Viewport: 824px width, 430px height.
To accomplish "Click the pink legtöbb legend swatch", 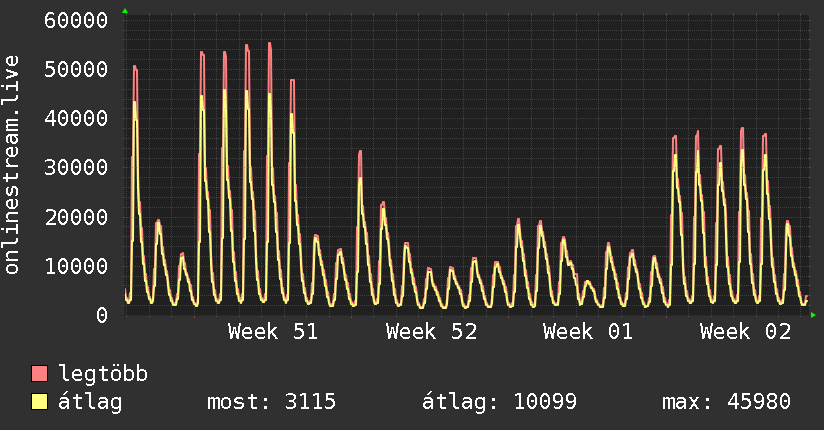I will pyautogui.click(x=39, y=374).
